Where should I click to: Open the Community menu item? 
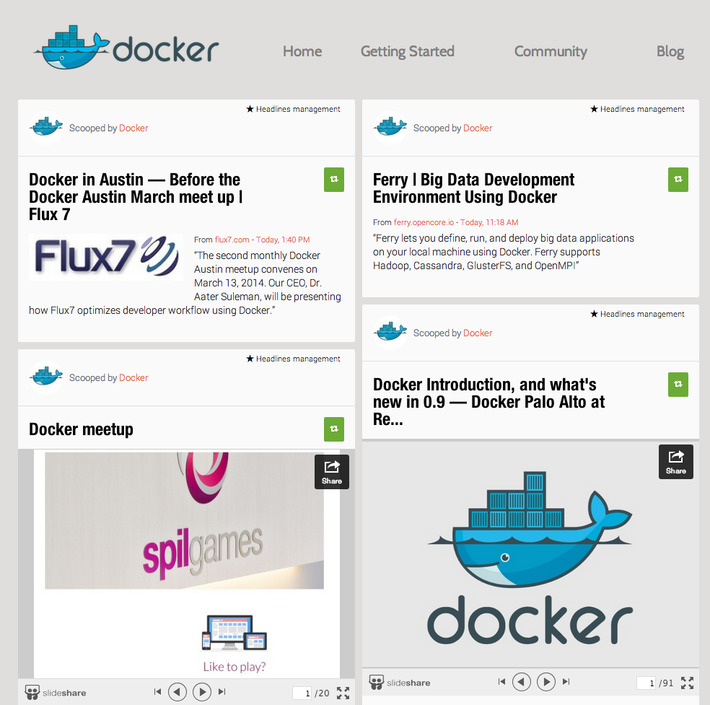tap(550, 51)
